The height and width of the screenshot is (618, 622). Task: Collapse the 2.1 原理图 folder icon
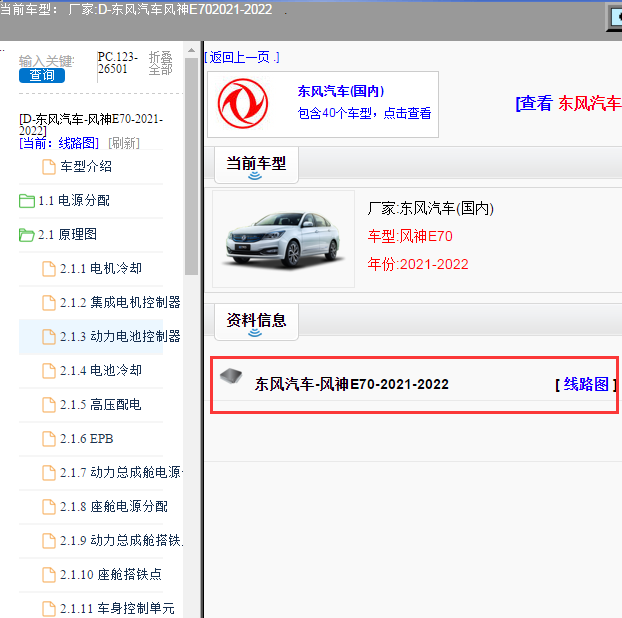(27, 235)
